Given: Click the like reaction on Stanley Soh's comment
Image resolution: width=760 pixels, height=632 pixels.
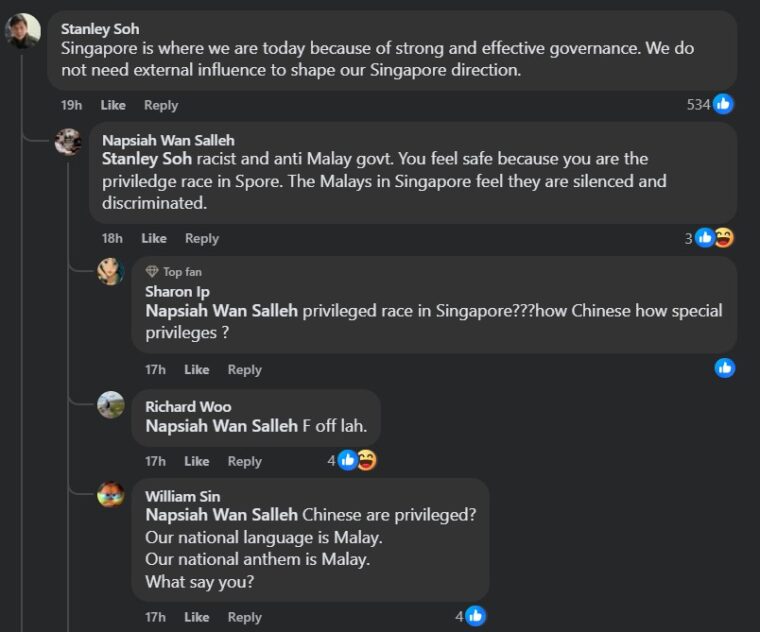Looking at the screenshot, I should click(x=723, y=104).
